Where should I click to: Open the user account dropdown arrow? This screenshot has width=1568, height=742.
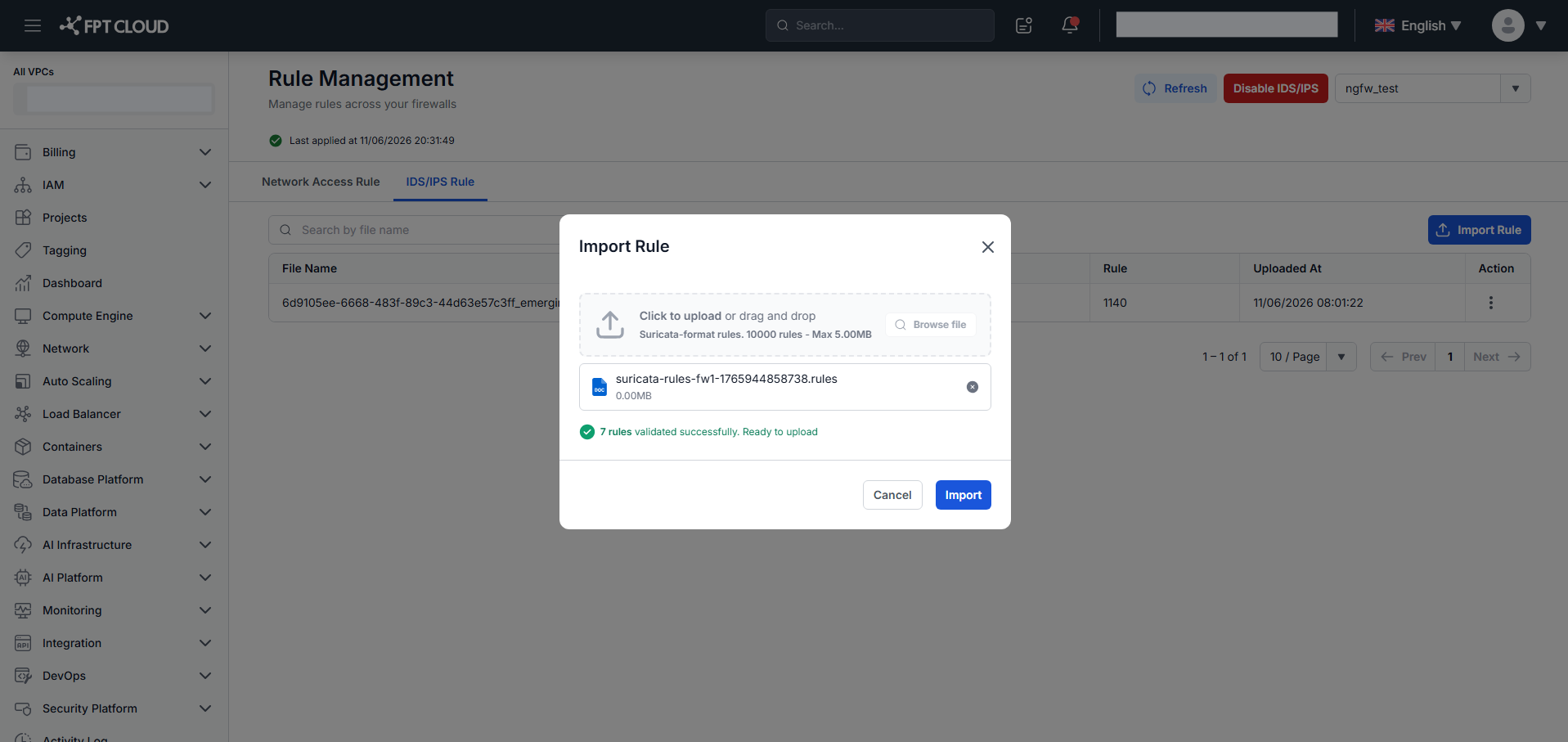(1541, 25)
